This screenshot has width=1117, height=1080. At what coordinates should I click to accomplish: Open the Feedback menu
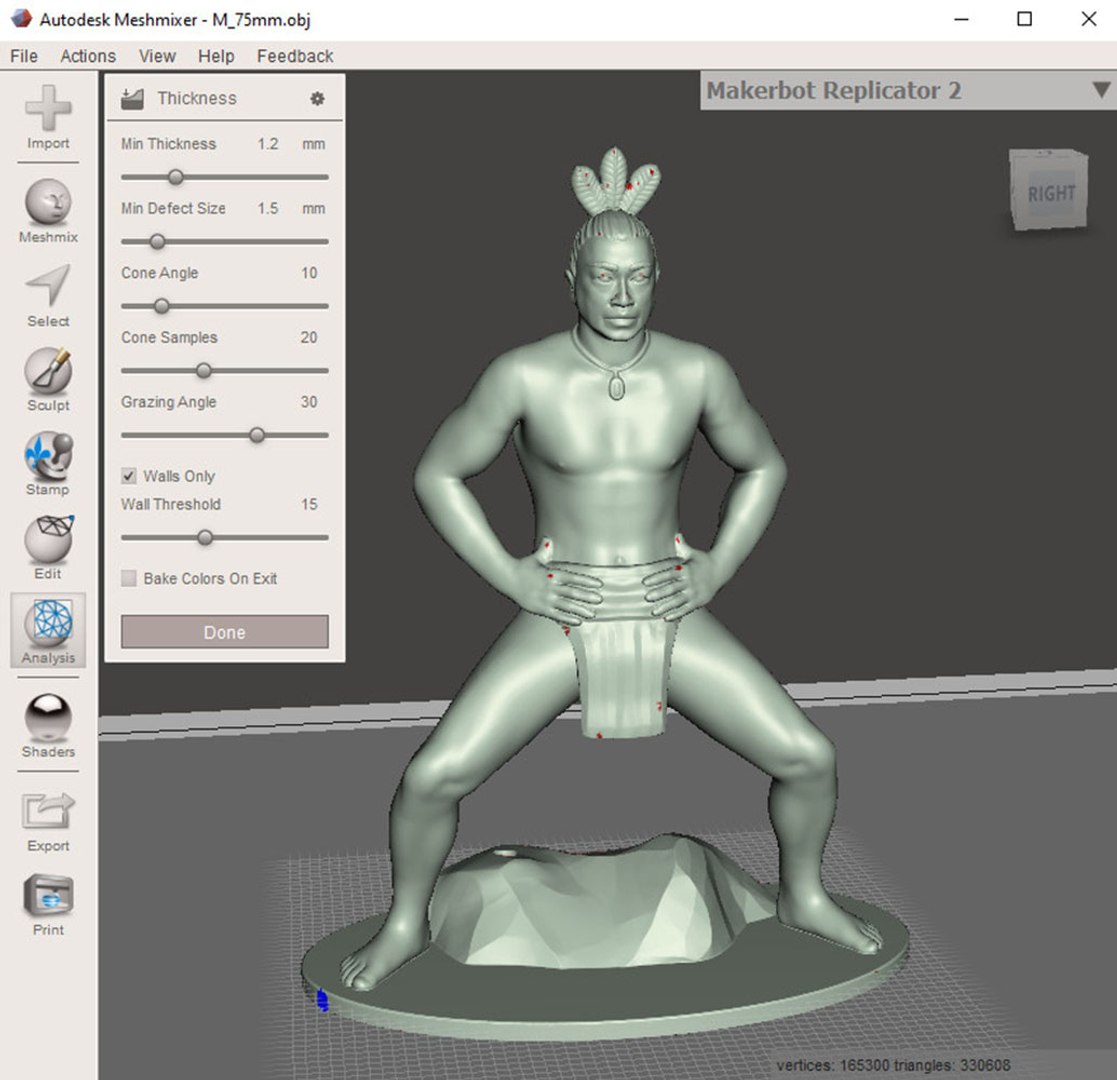pos(295,56)
